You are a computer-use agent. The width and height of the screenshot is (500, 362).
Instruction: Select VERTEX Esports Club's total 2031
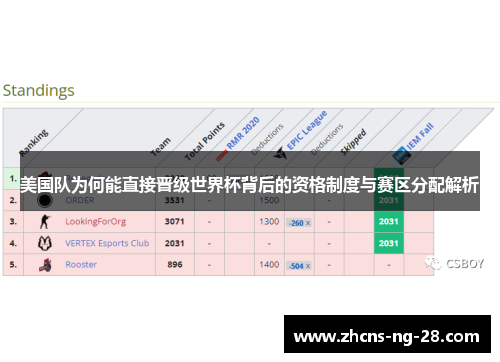click(174, 243)
